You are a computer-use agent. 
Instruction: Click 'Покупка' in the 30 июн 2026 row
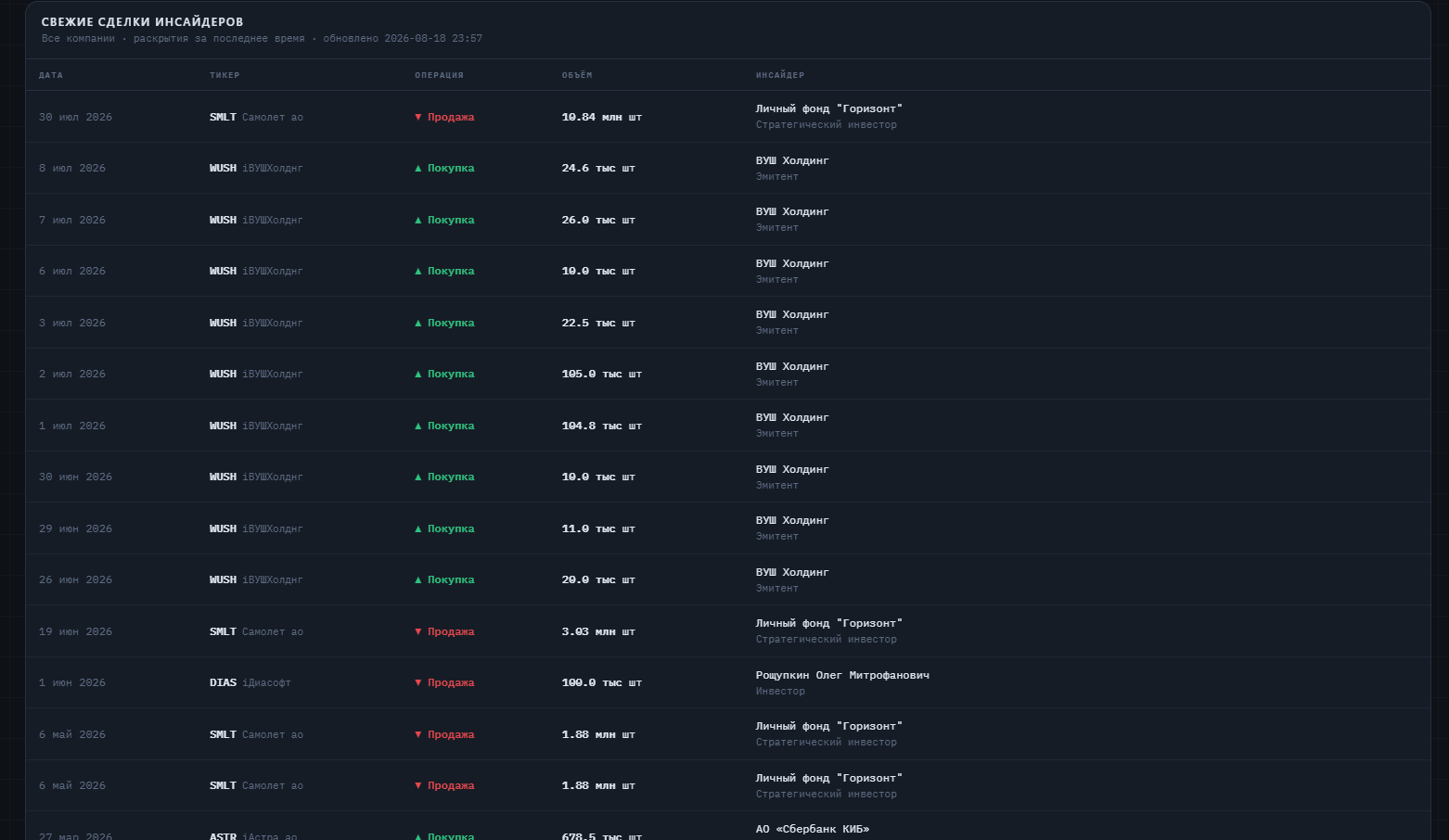pos(444,477)
